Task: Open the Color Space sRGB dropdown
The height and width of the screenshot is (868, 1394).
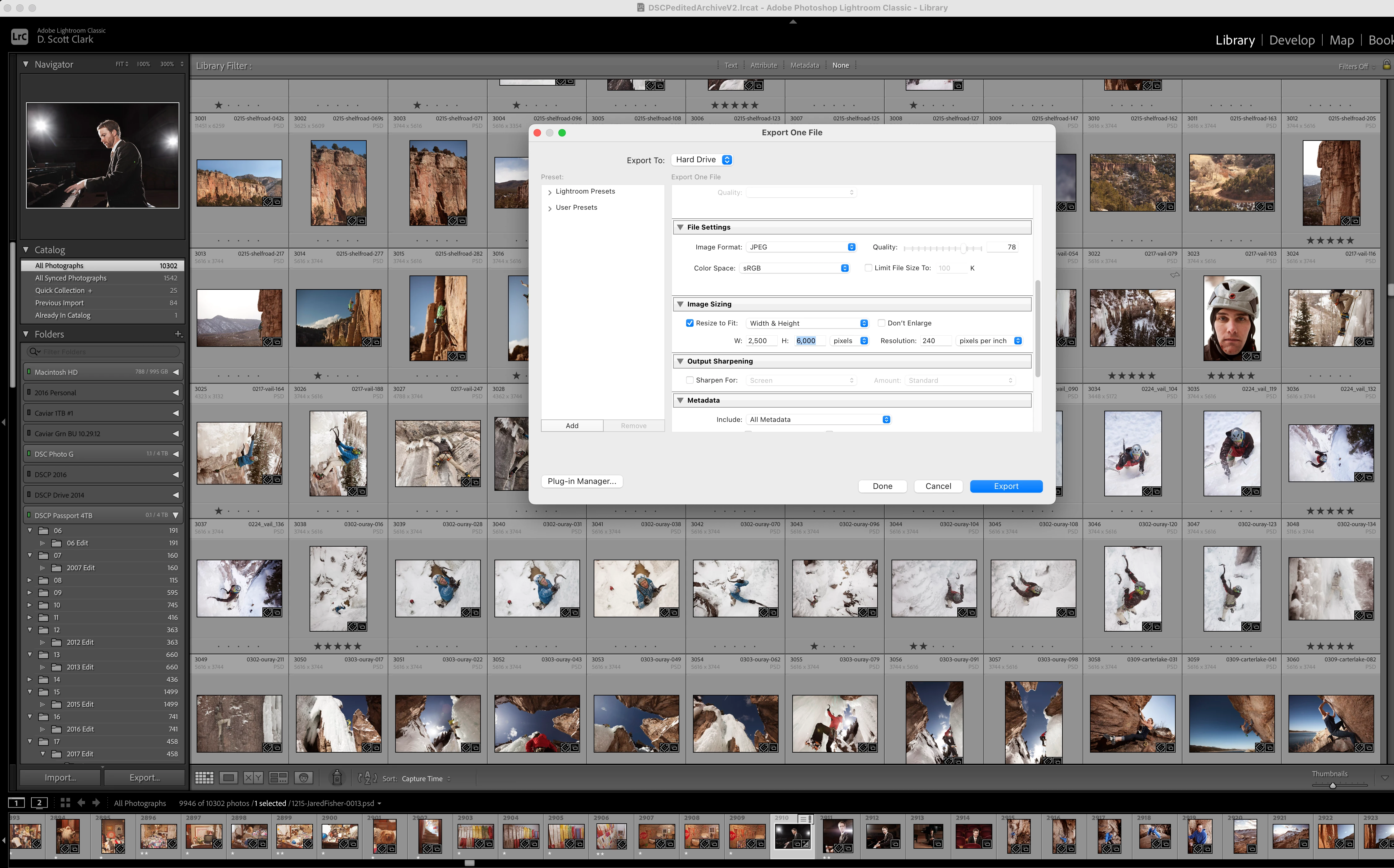Action: coord(794,268)
